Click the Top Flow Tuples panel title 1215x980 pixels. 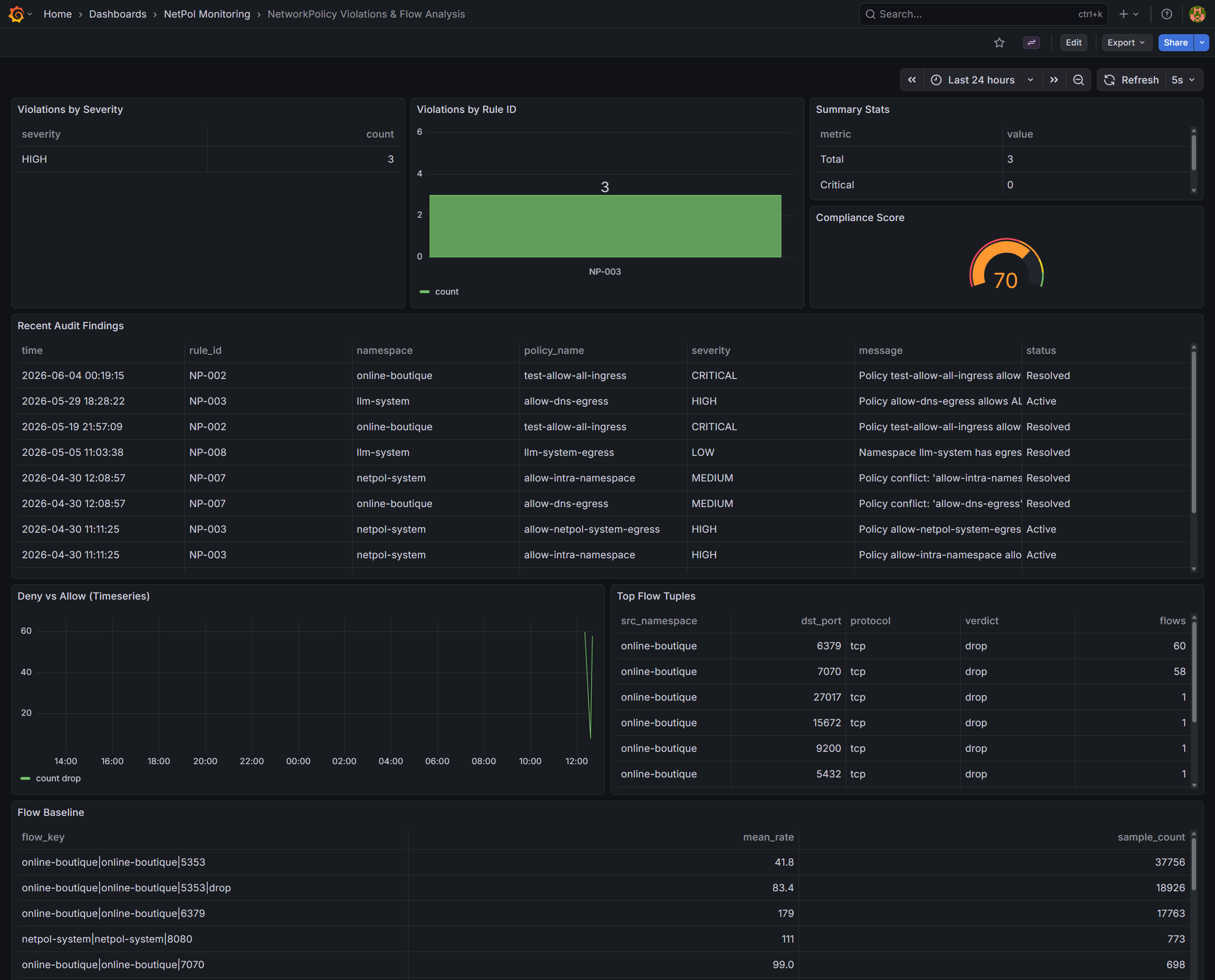click(x=656, y=596)
